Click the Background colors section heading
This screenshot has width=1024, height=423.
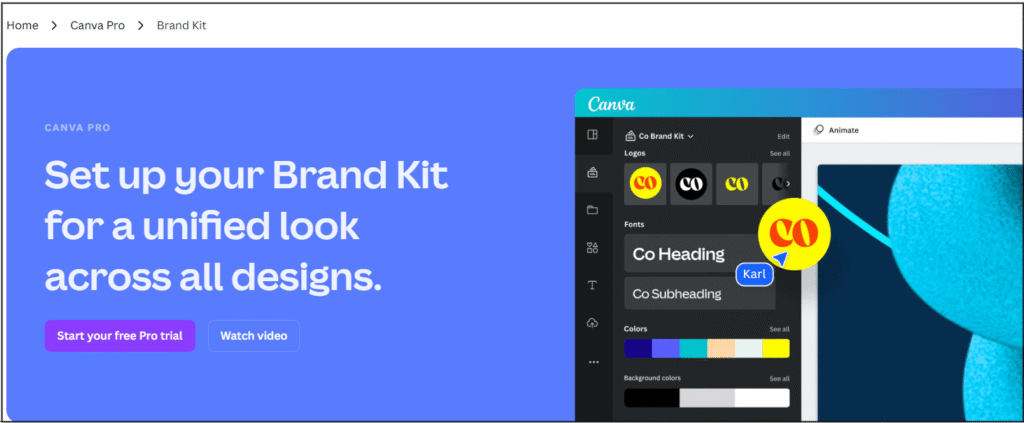(654, 379)
